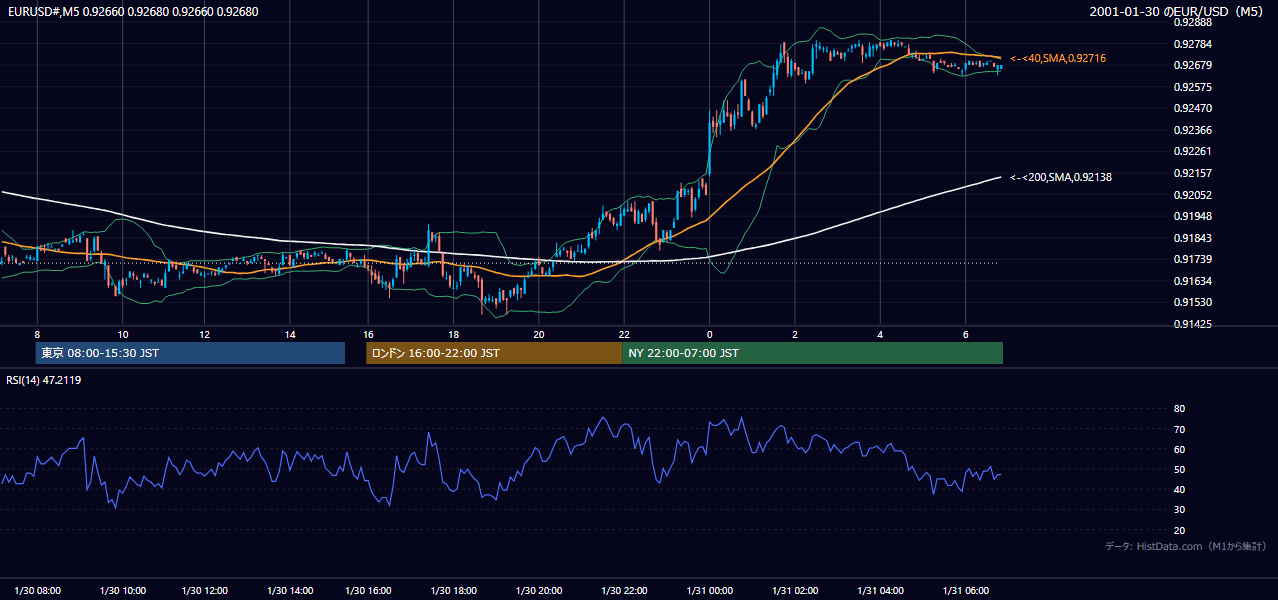The image size is (1278, 600).
Task: Click price axis label 0.92157
Action: pos(1191,173)
